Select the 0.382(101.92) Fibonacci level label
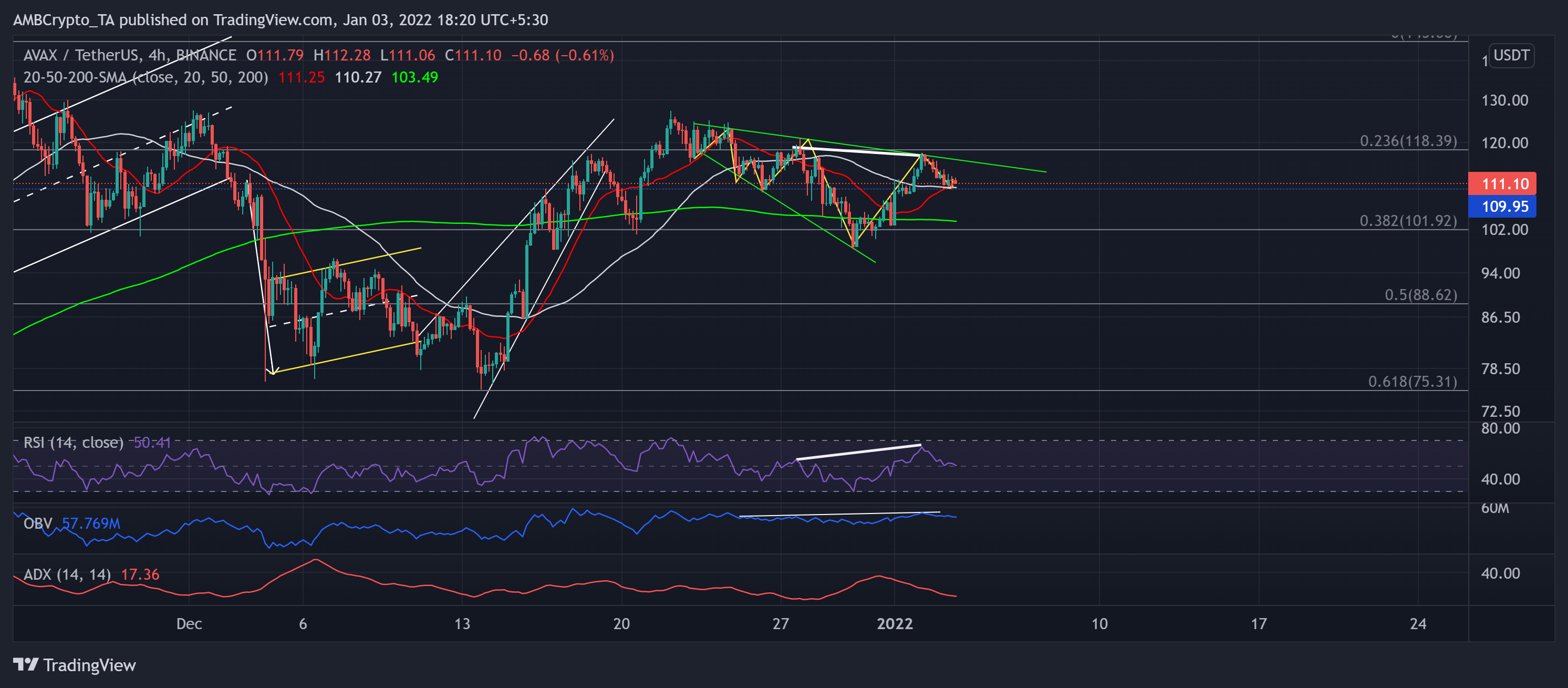Screen dimensions: 1568x688 (x=1408, y=221)
